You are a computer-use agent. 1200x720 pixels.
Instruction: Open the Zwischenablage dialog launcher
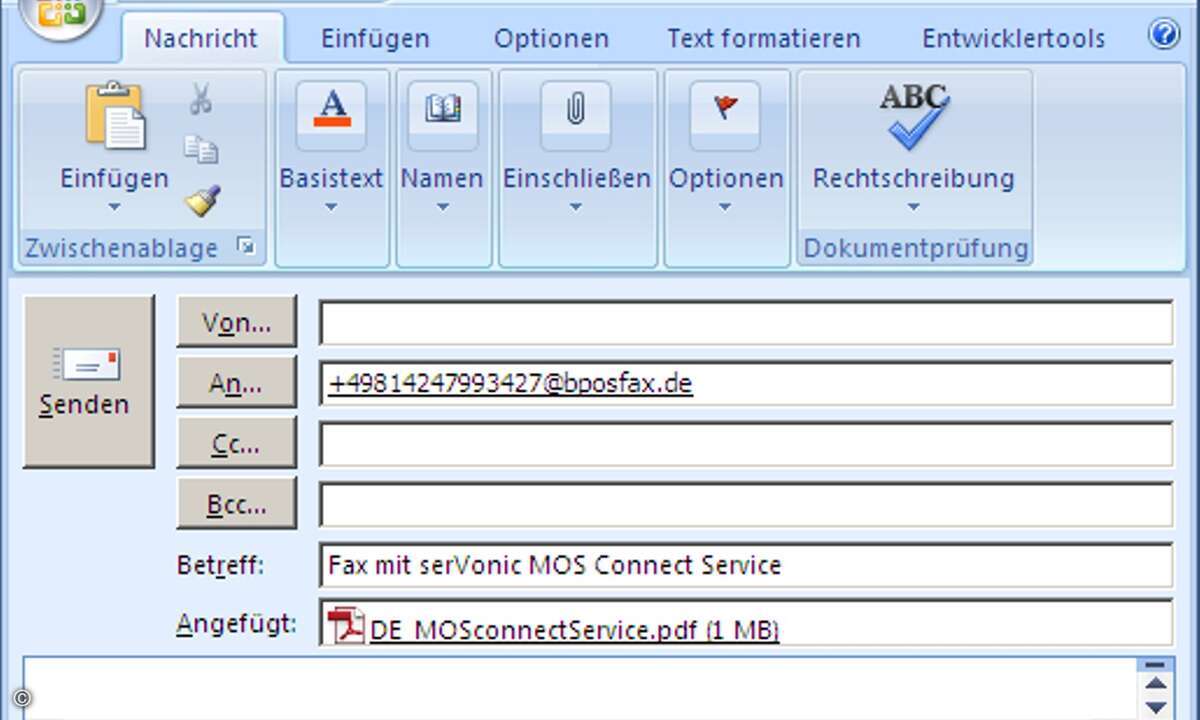coord(246,247)
